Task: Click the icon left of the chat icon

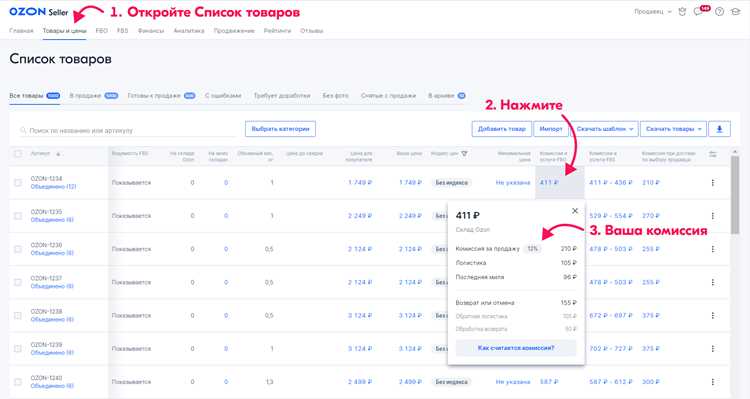Action: coord(682,11)
